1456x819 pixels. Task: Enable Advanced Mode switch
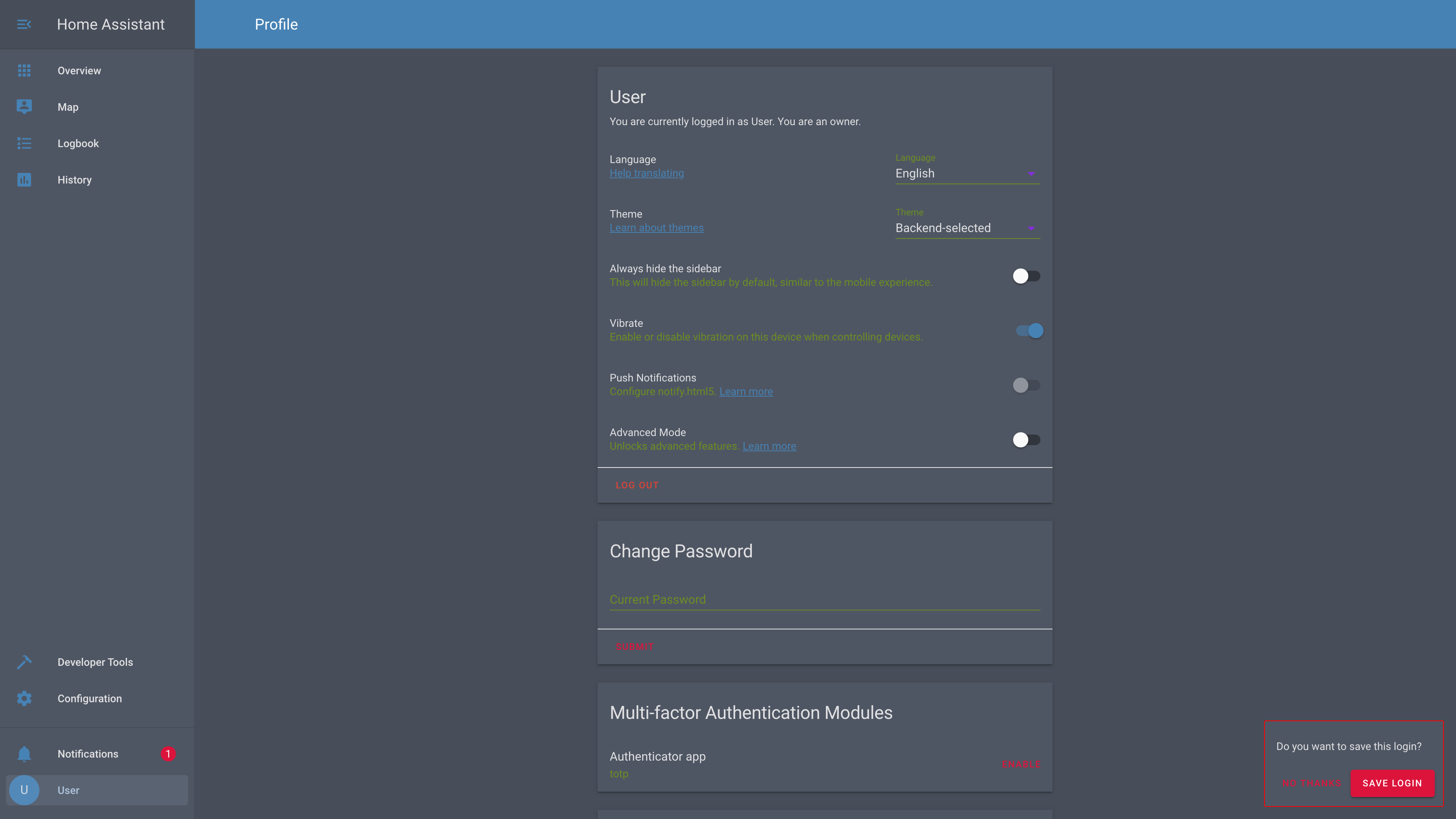[x=1026, y=440]
